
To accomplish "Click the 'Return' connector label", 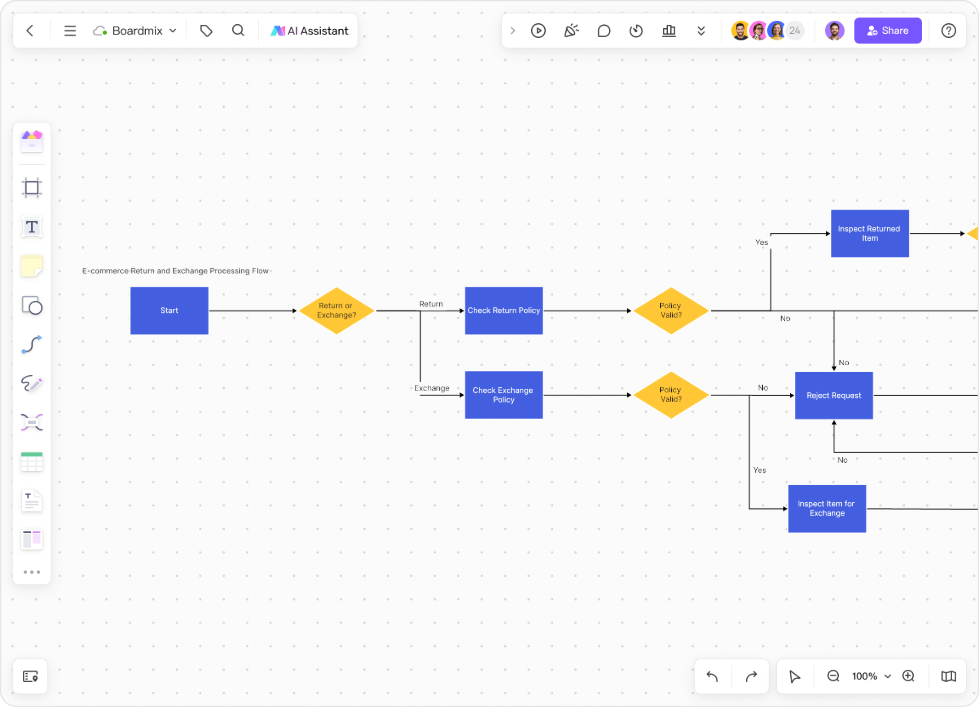I will click(431, 304).
